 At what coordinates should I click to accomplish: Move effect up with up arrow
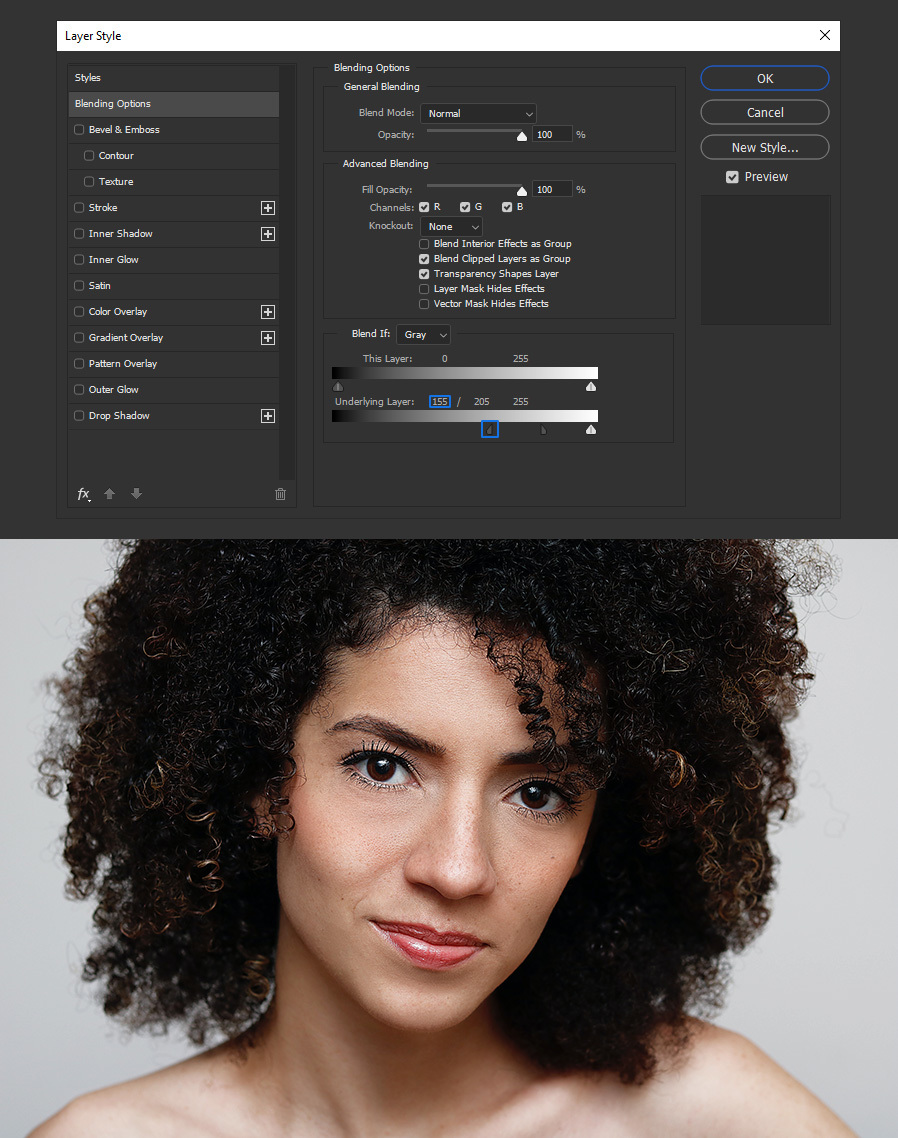(110, 494)
